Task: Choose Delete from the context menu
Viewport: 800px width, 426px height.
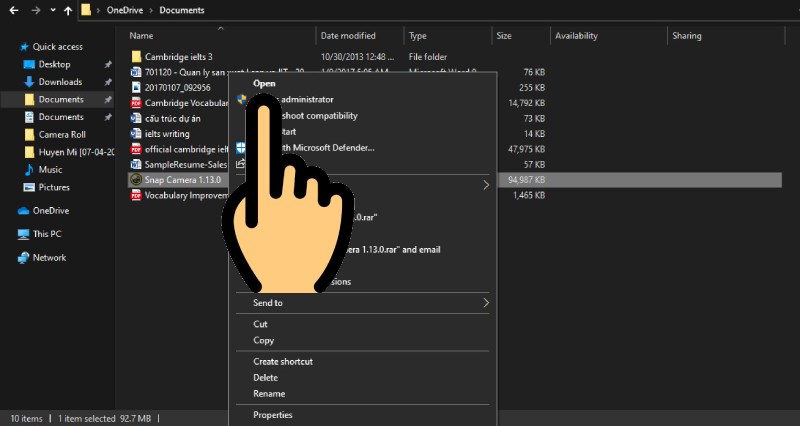Action: [x=265, y=377]
